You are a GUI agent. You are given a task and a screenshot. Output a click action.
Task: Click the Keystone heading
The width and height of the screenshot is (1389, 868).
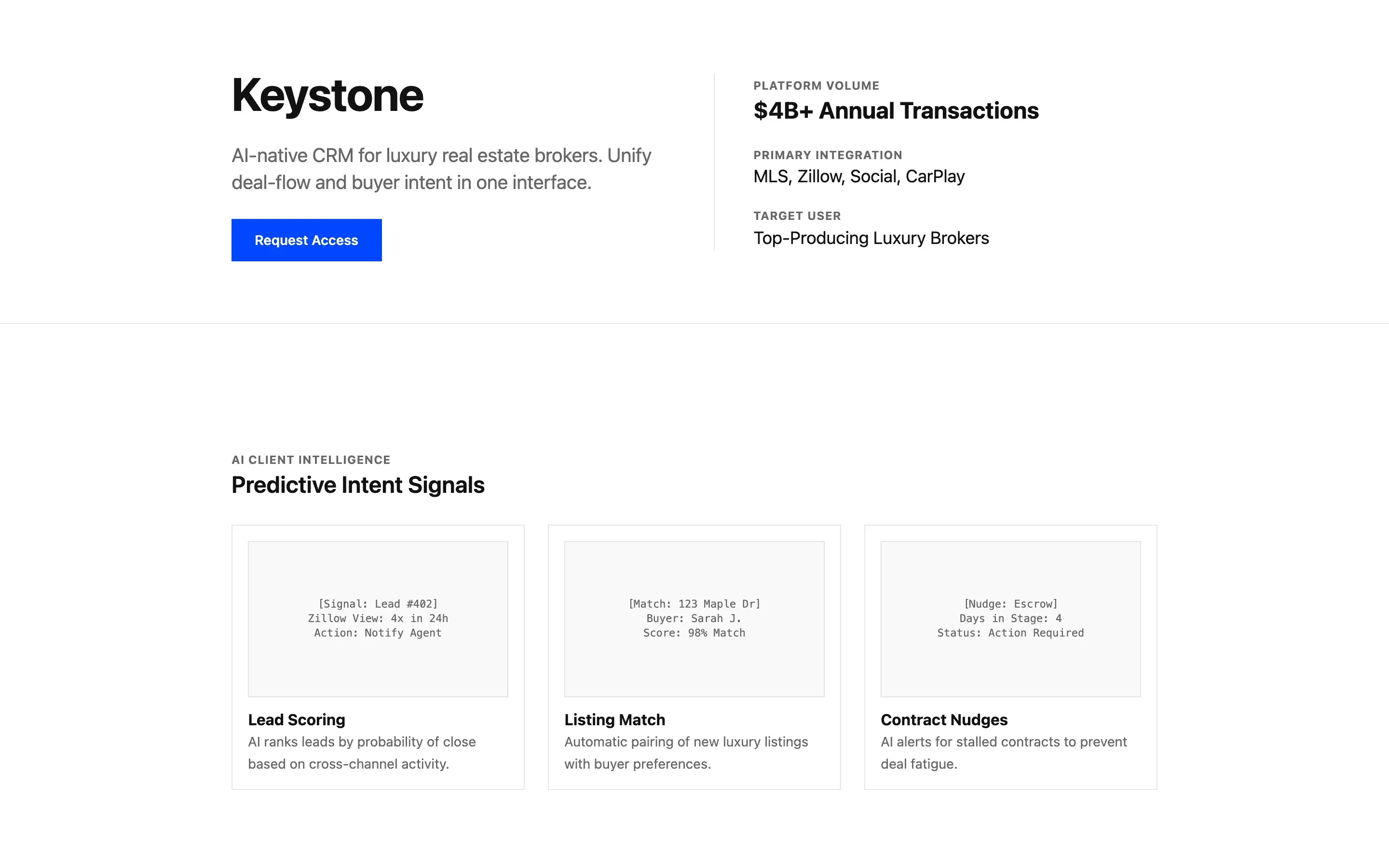click(x=327, y=96)
